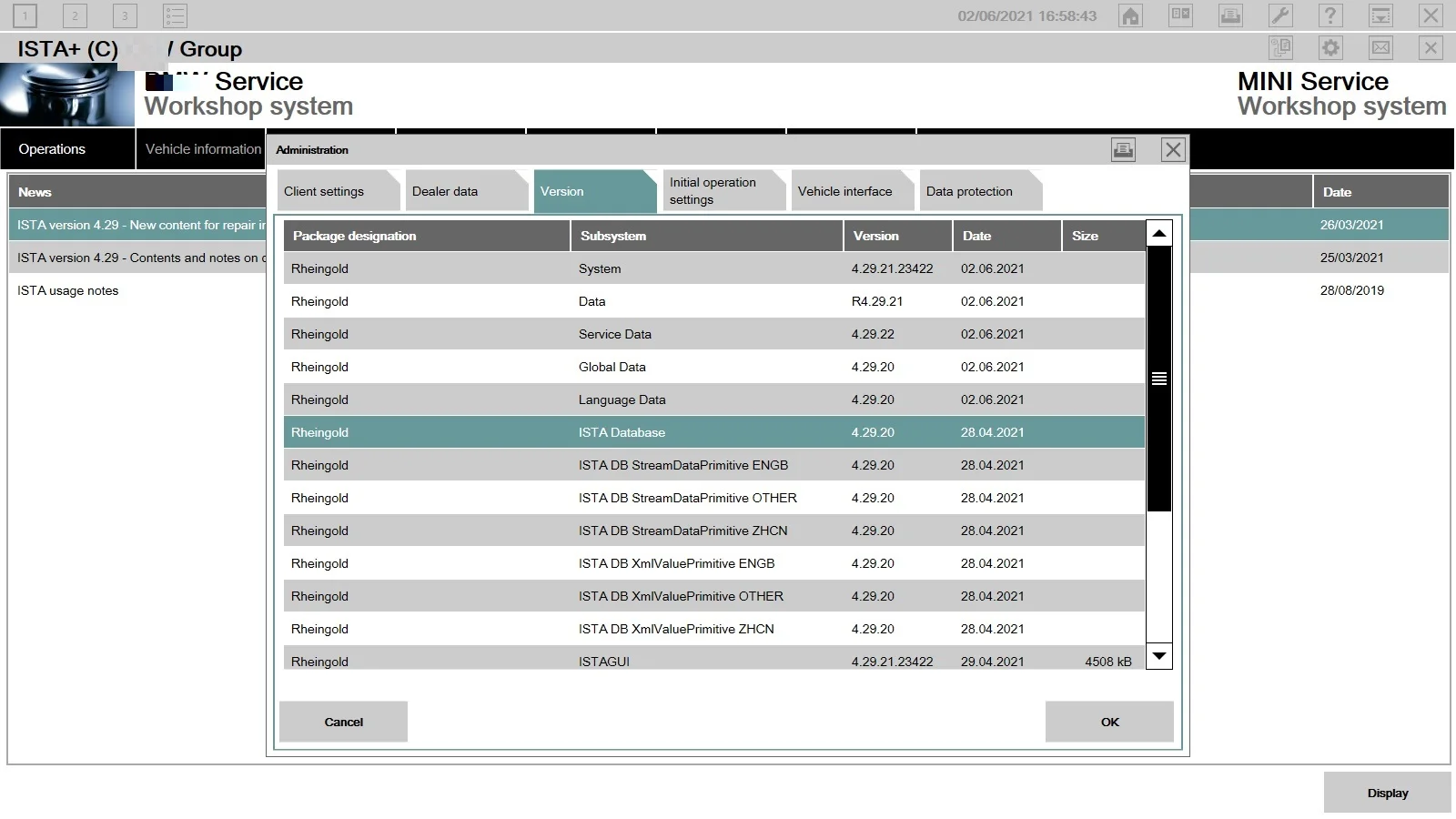
Task: Click the 4508 kB size value
Action: coord(1108,662)
